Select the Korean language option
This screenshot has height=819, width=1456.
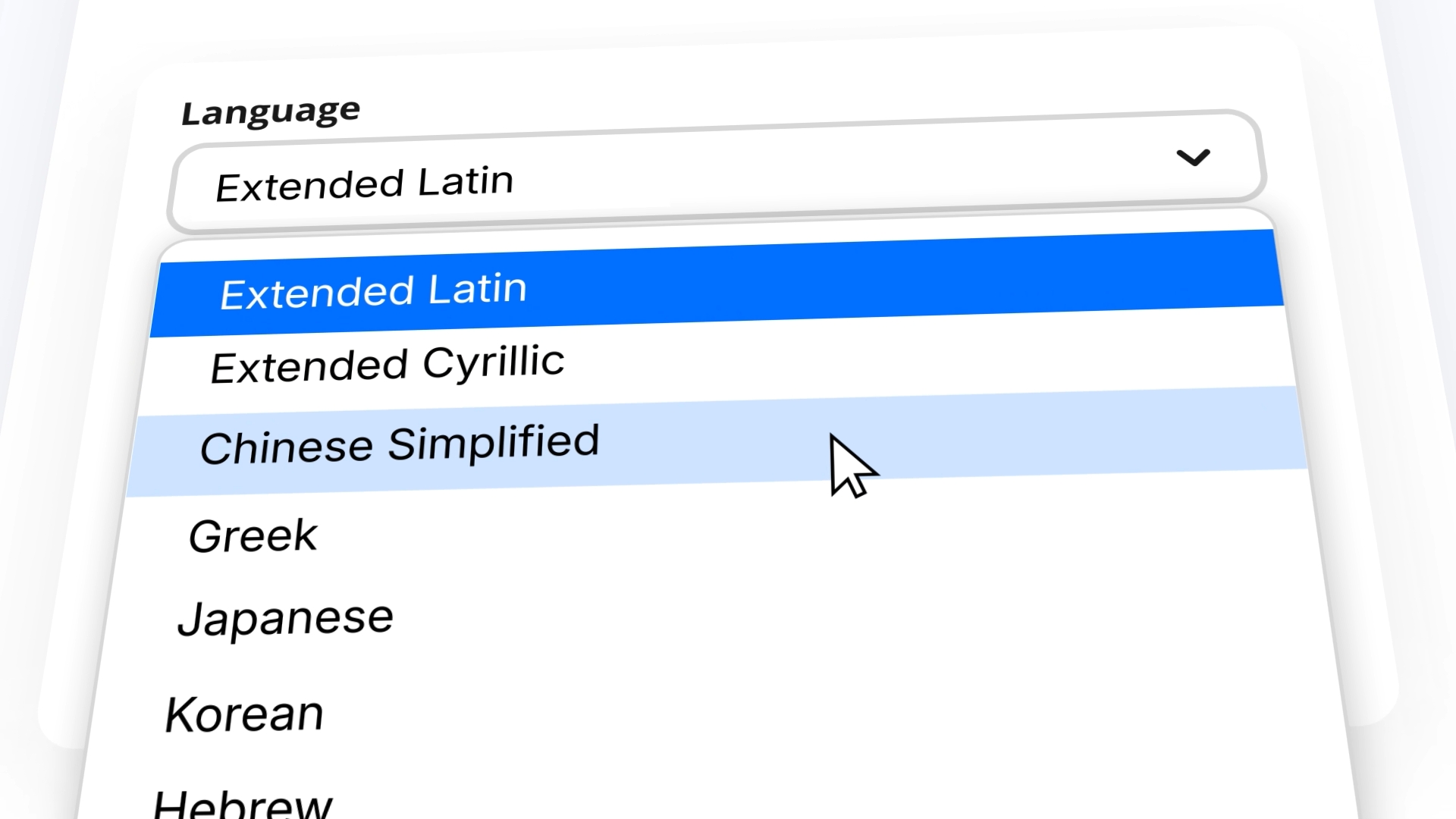(244, 714)
